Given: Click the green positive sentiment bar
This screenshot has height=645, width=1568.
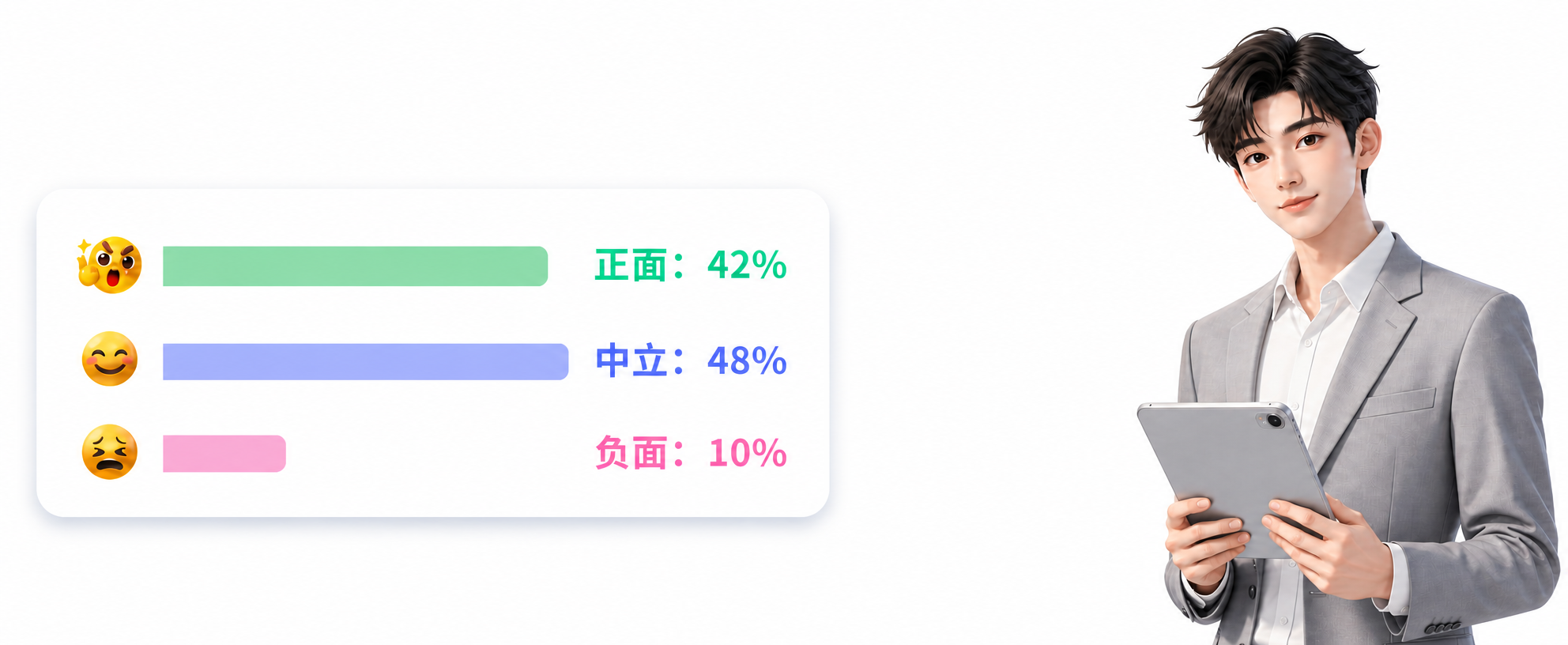Looking at the screenshot, I should coord(355,266).
